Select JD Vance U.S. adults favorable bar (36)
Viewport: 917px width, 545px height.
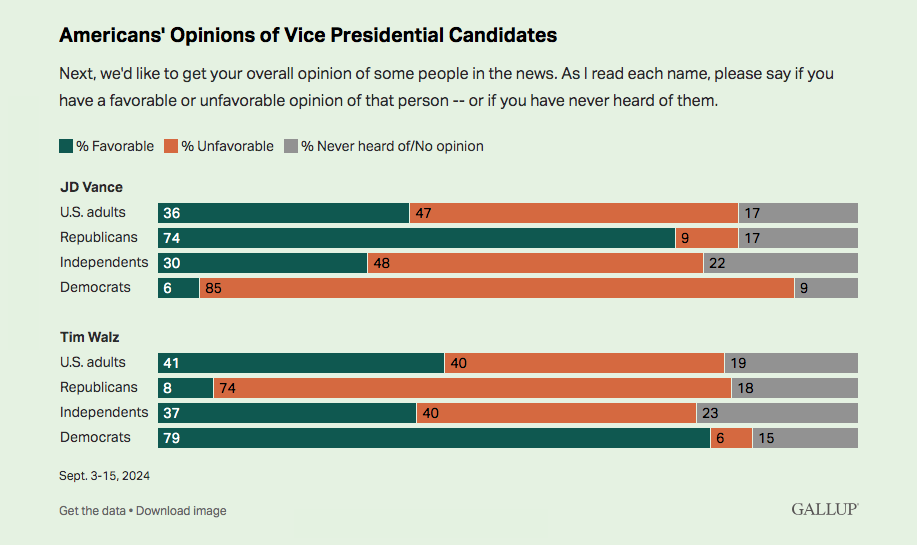[283, 213]
